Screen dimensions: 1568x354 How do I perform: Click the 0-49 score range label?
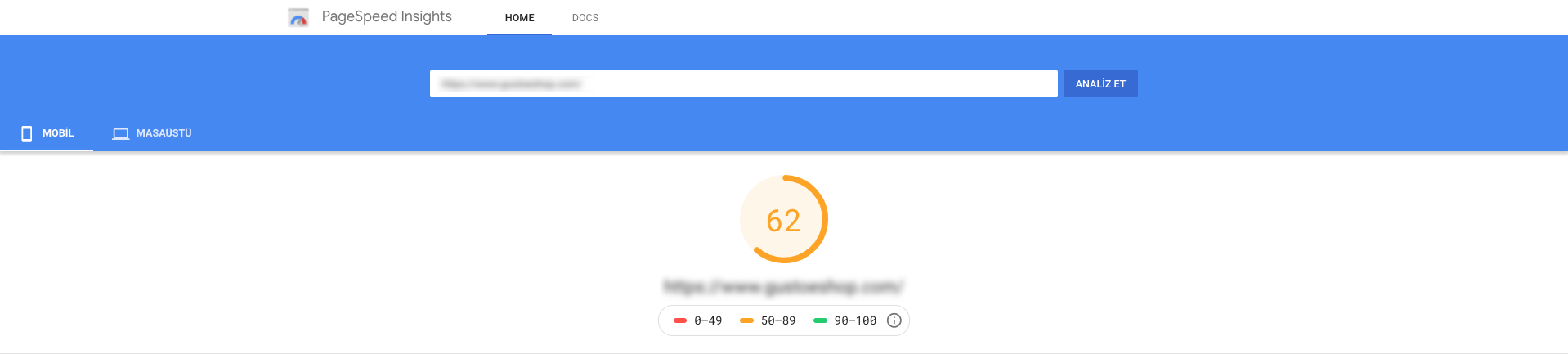708,320
